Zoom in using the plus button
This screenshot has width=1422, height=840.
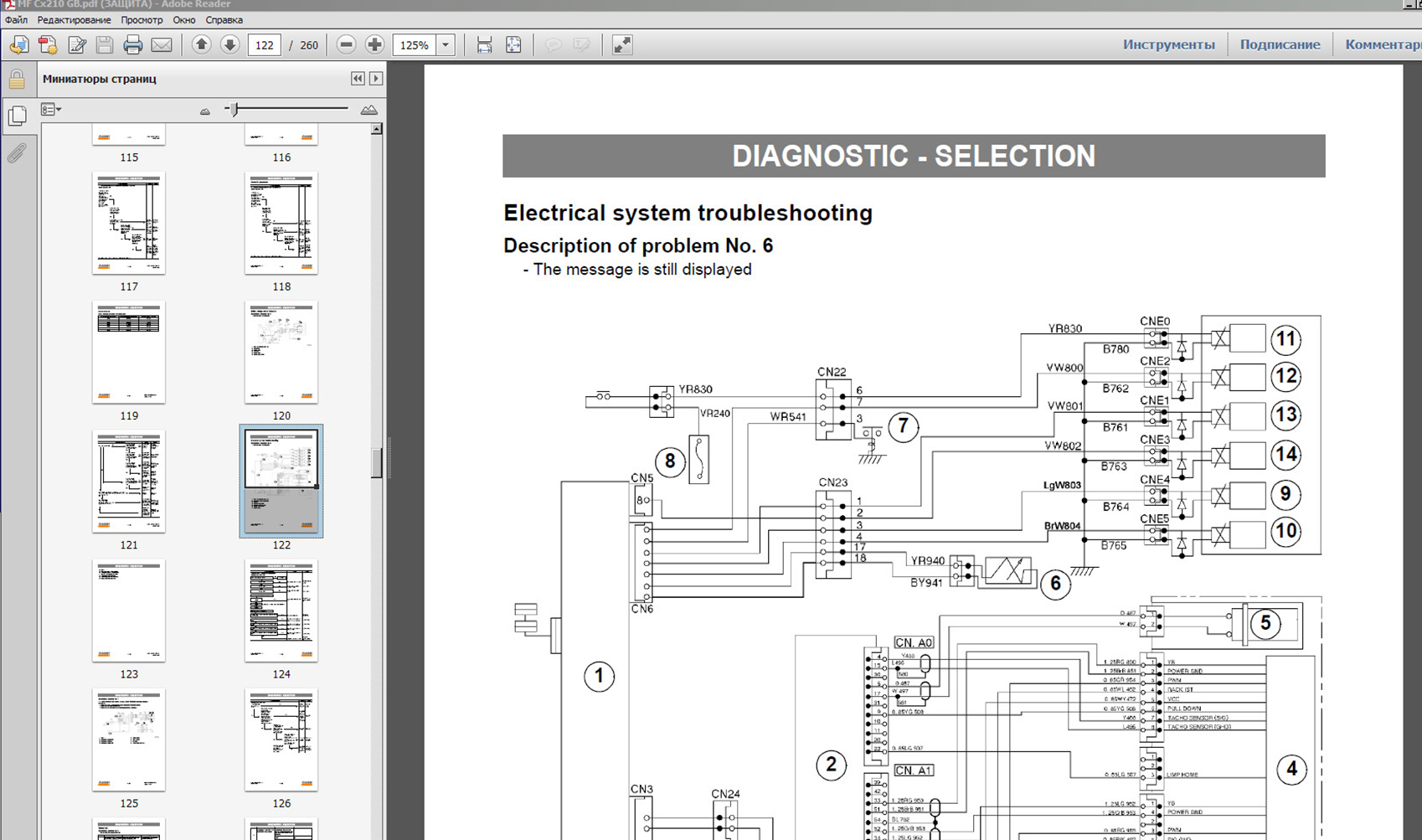374,45
